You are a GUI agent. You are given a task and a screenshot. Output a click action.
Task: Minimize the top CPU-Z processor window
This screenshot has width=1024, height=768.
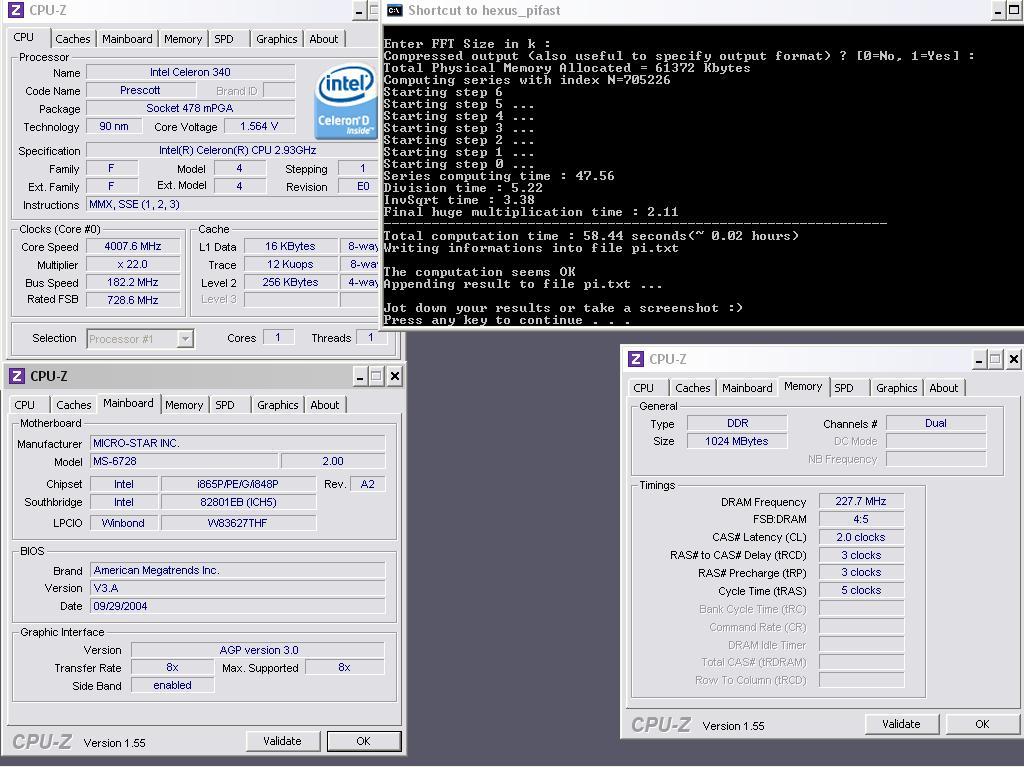point(359,10)
